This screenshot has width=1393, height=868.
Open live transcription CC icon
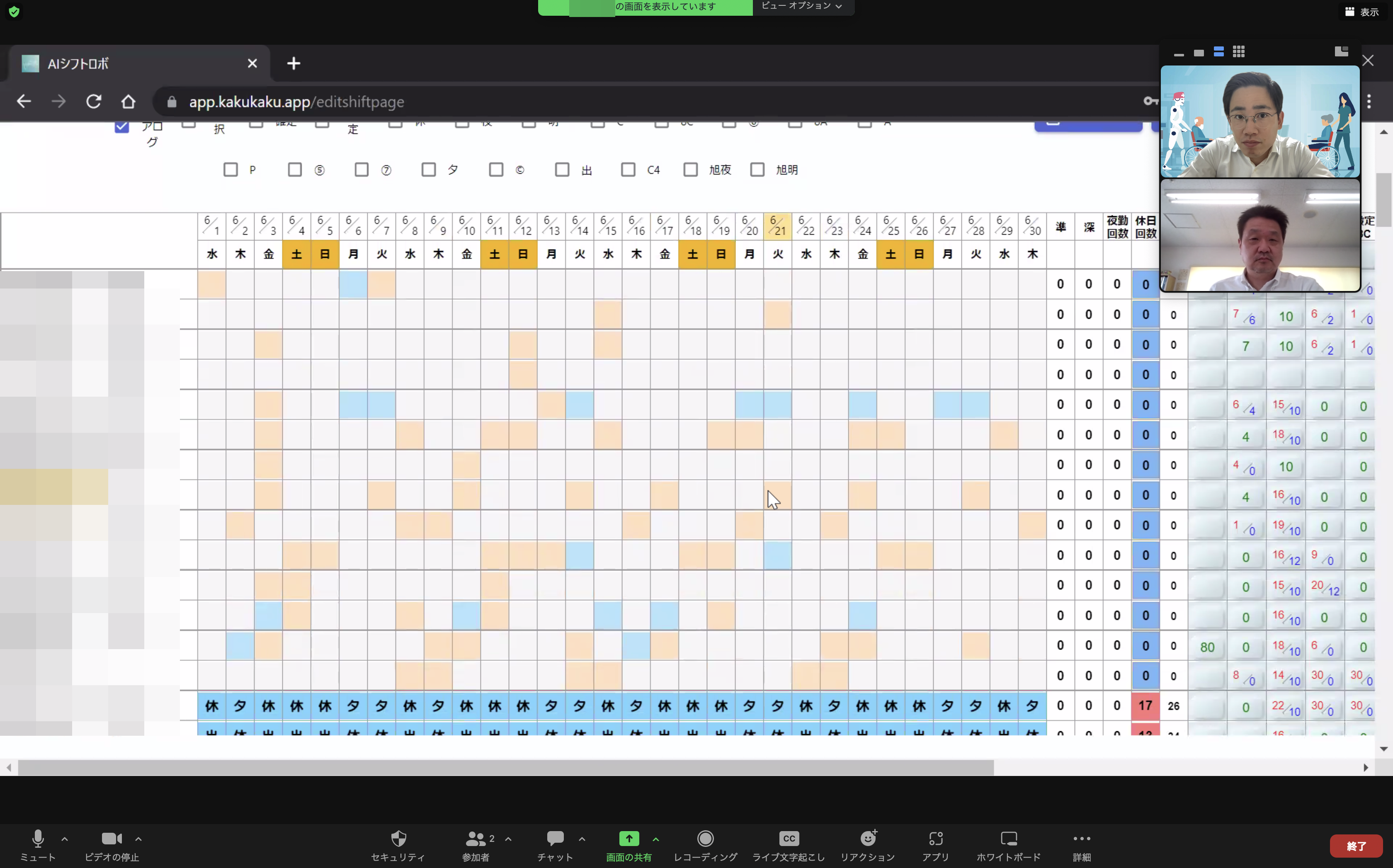click(789, 839)
